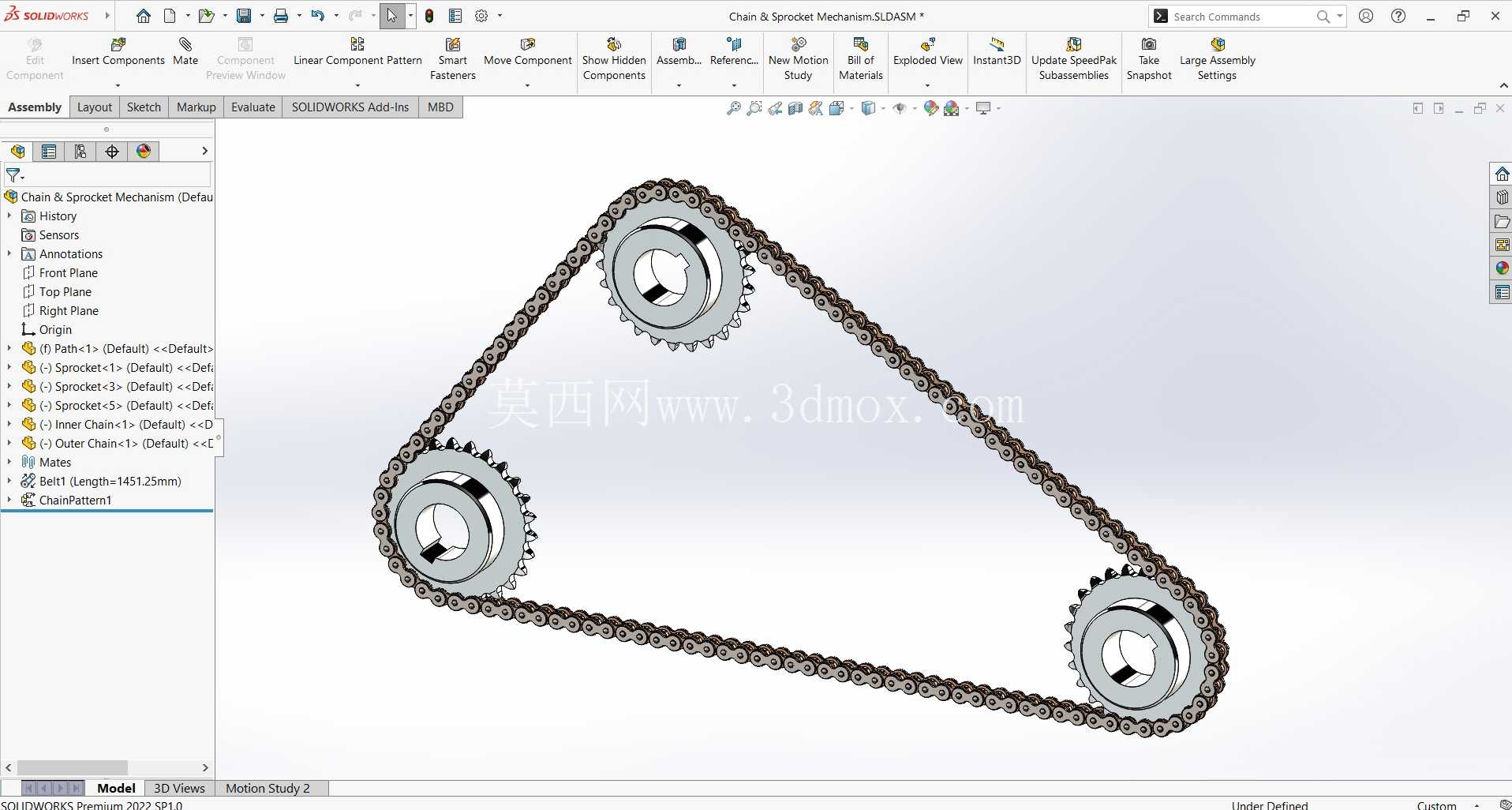Click Move Component tool
Screen dimensions: 1512x810
coord(527,52)
